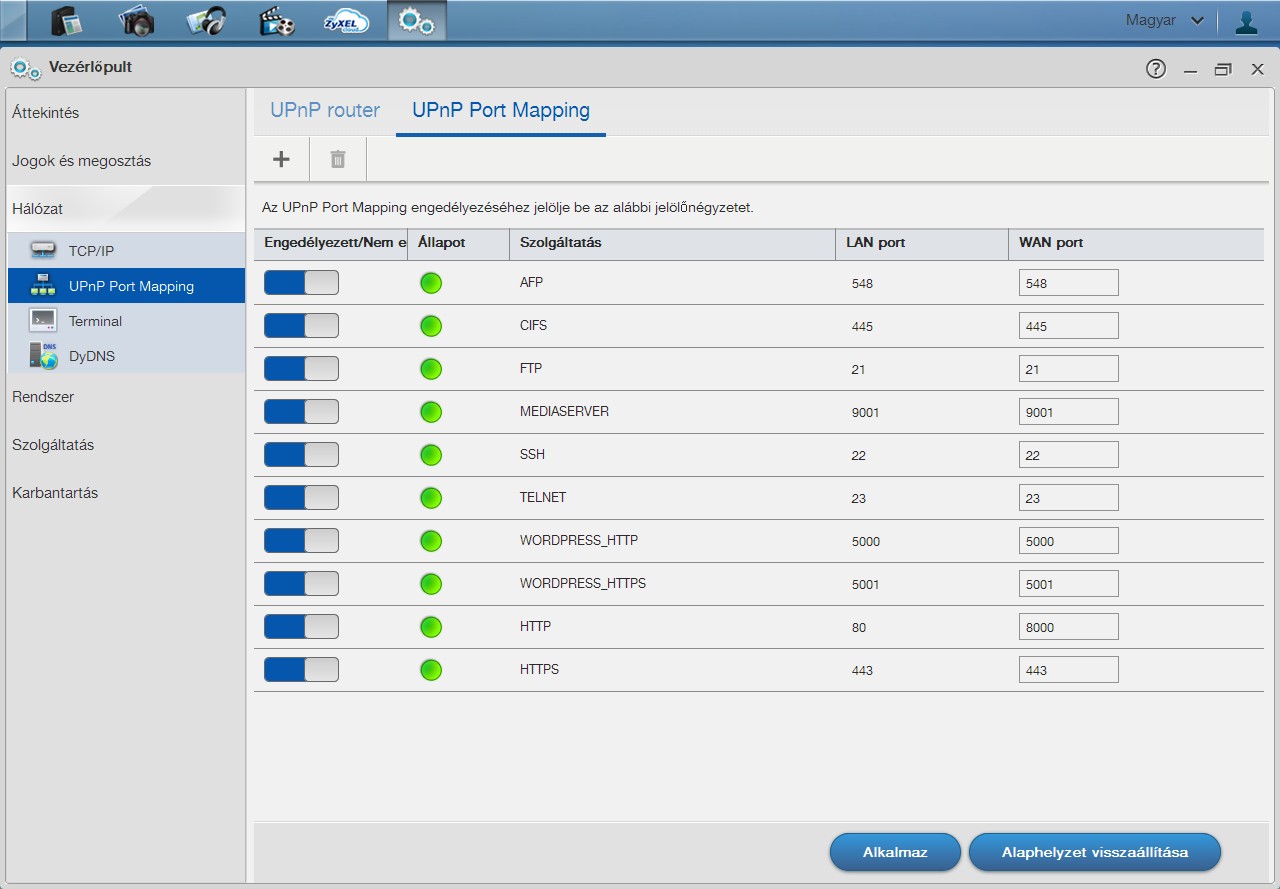Edit the WAN port field for MEDIASERVER
Screen dimensions: 1280x889
1068,412
